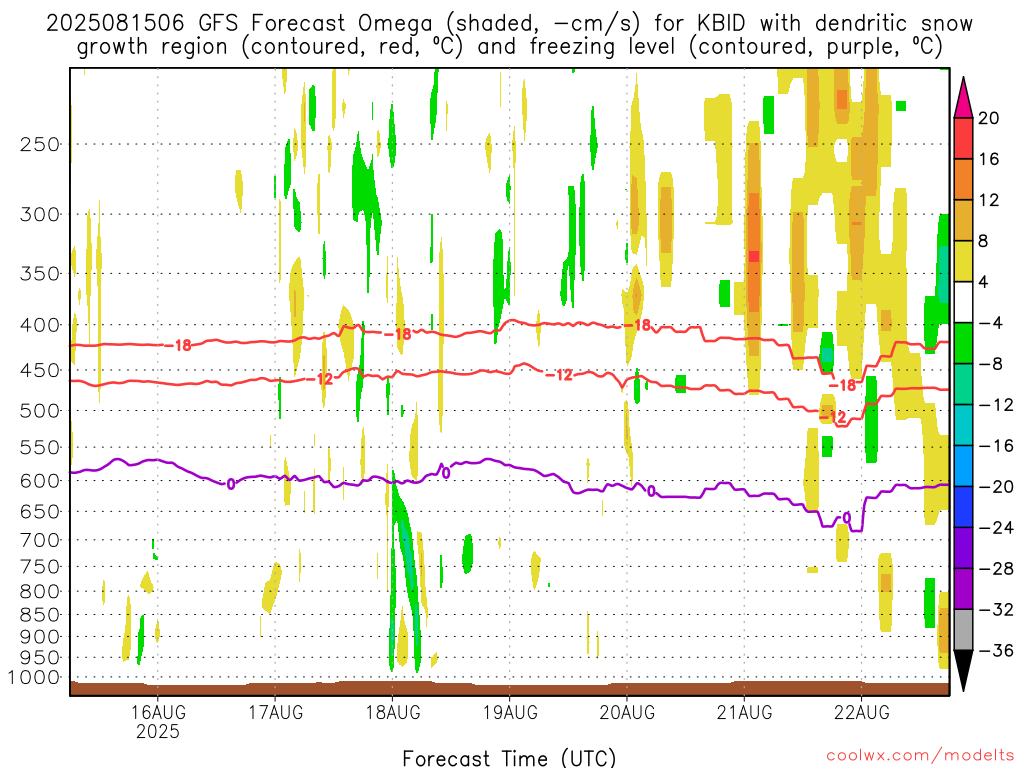This screenshot has width=1024, height=768.
Task: Click the green -4 to -8 scale swatch
Action: point(963,344)
